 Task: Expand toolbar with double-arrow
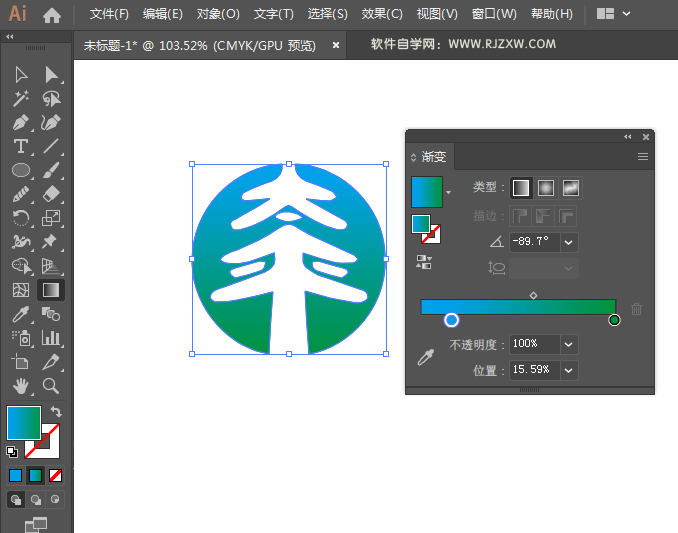pos(10,37)
